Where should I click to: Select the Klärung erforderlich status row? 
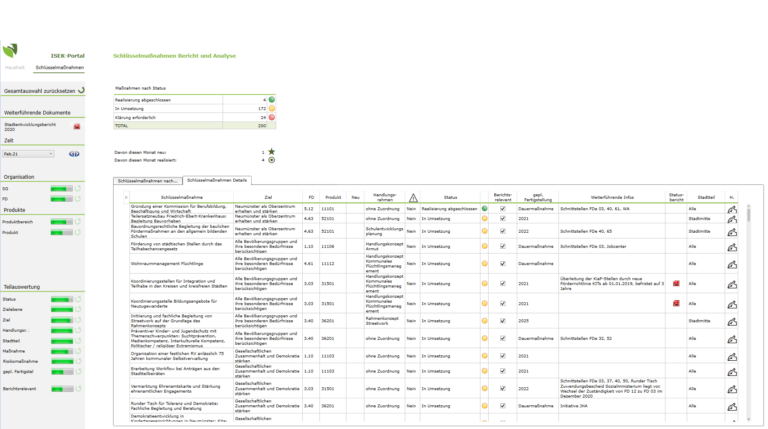[194, 117]
